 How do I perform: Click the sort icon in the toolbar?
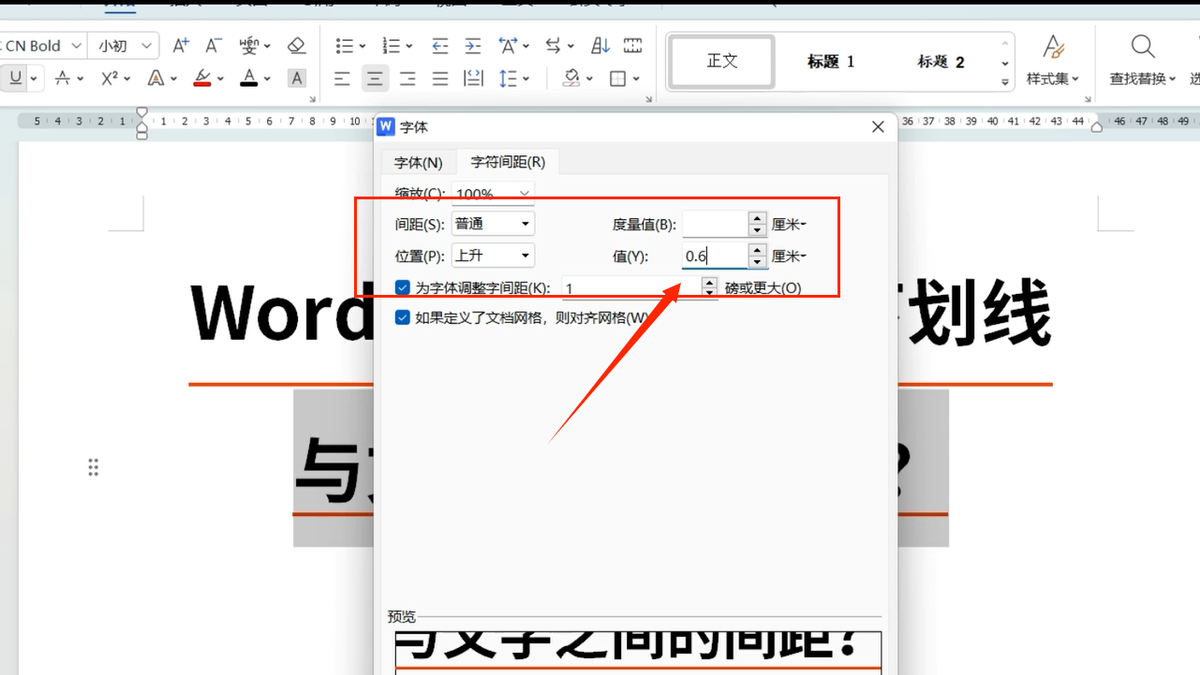point(601,45)
